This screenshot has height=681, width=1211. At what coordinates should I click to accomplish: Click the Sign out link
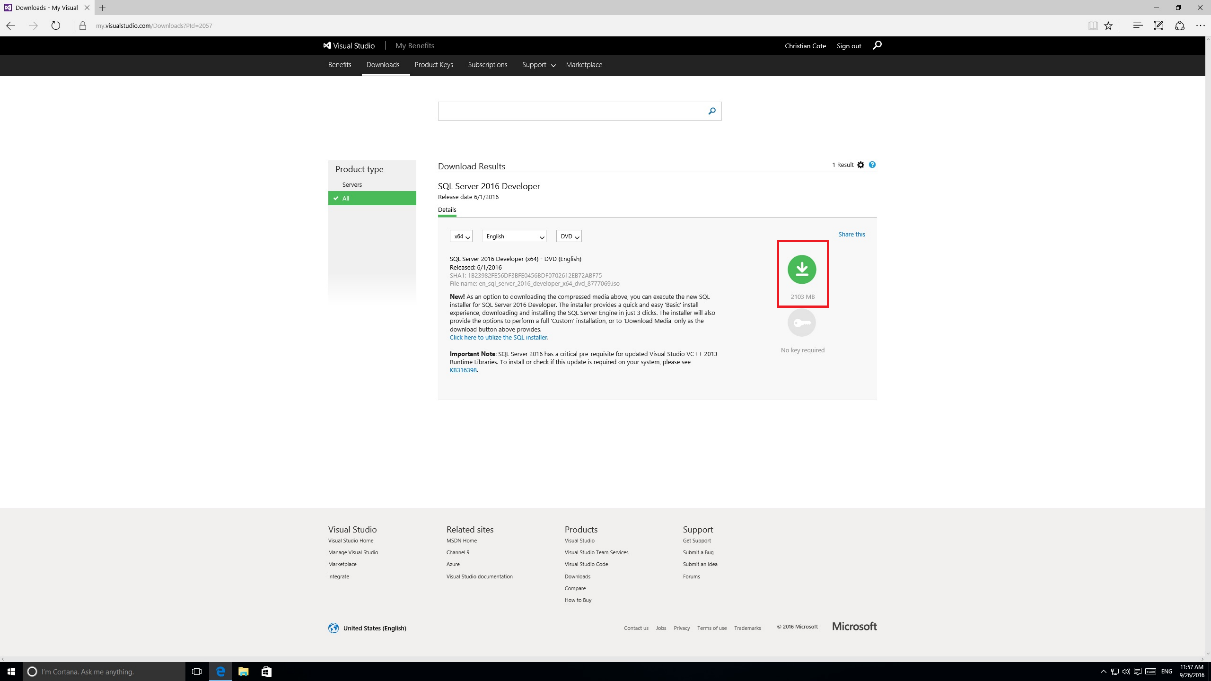coord(849,46)
